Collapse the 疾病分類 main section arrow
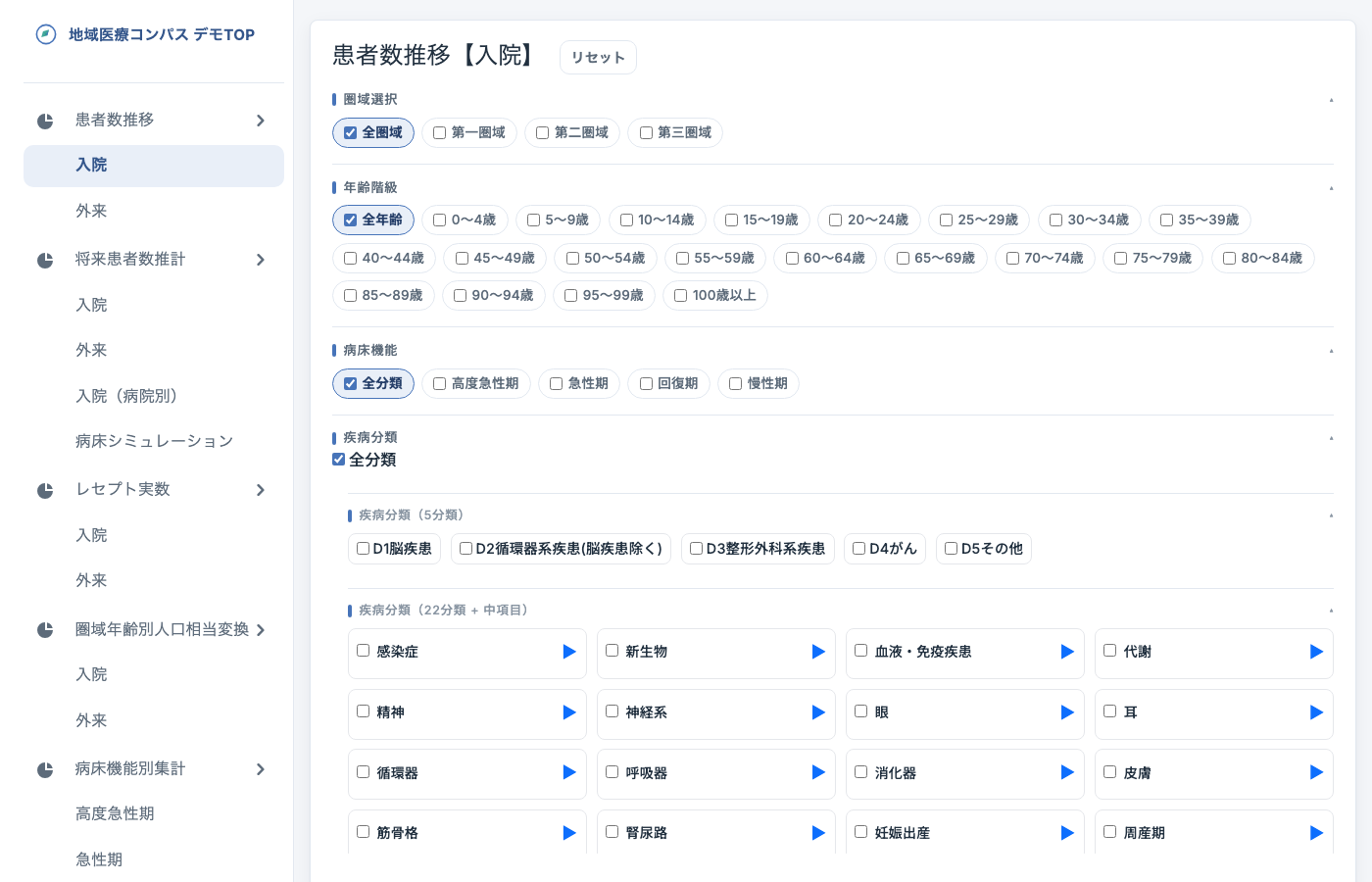 click(1331, 438)
